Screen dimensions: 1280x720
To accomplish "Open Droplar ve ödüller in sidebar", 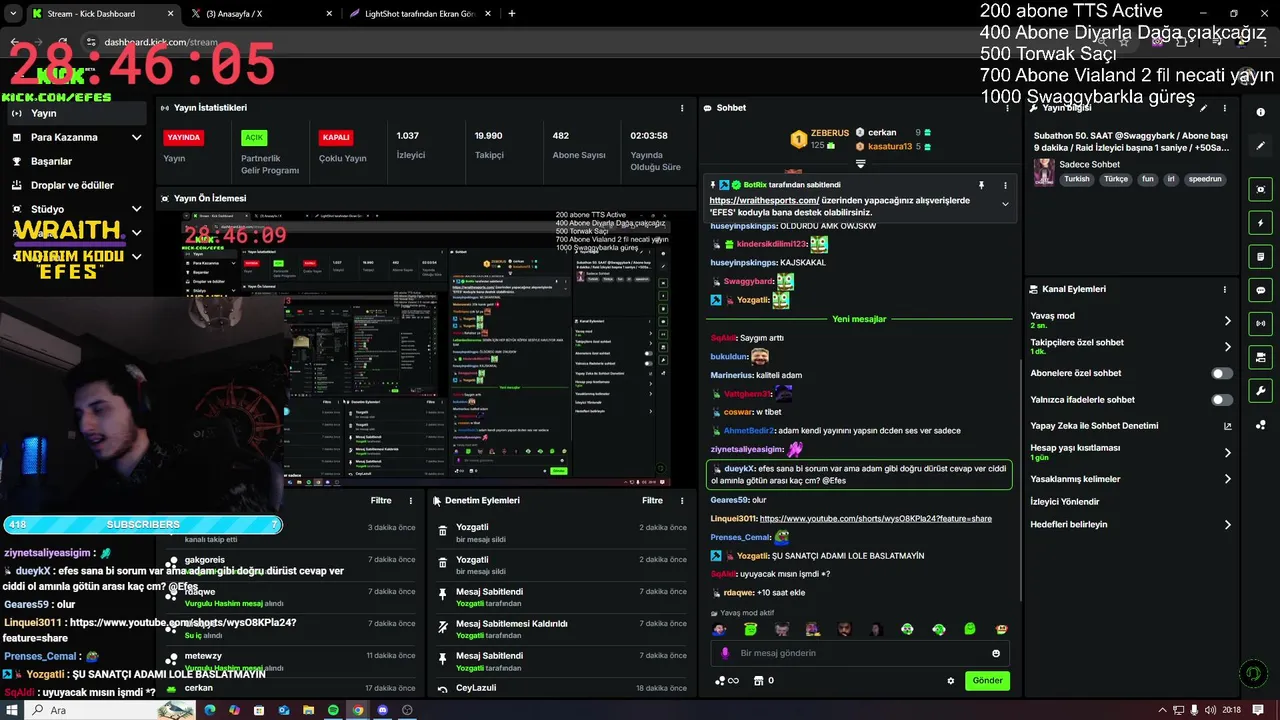I will pyautogui.click(x=74, y=185).
